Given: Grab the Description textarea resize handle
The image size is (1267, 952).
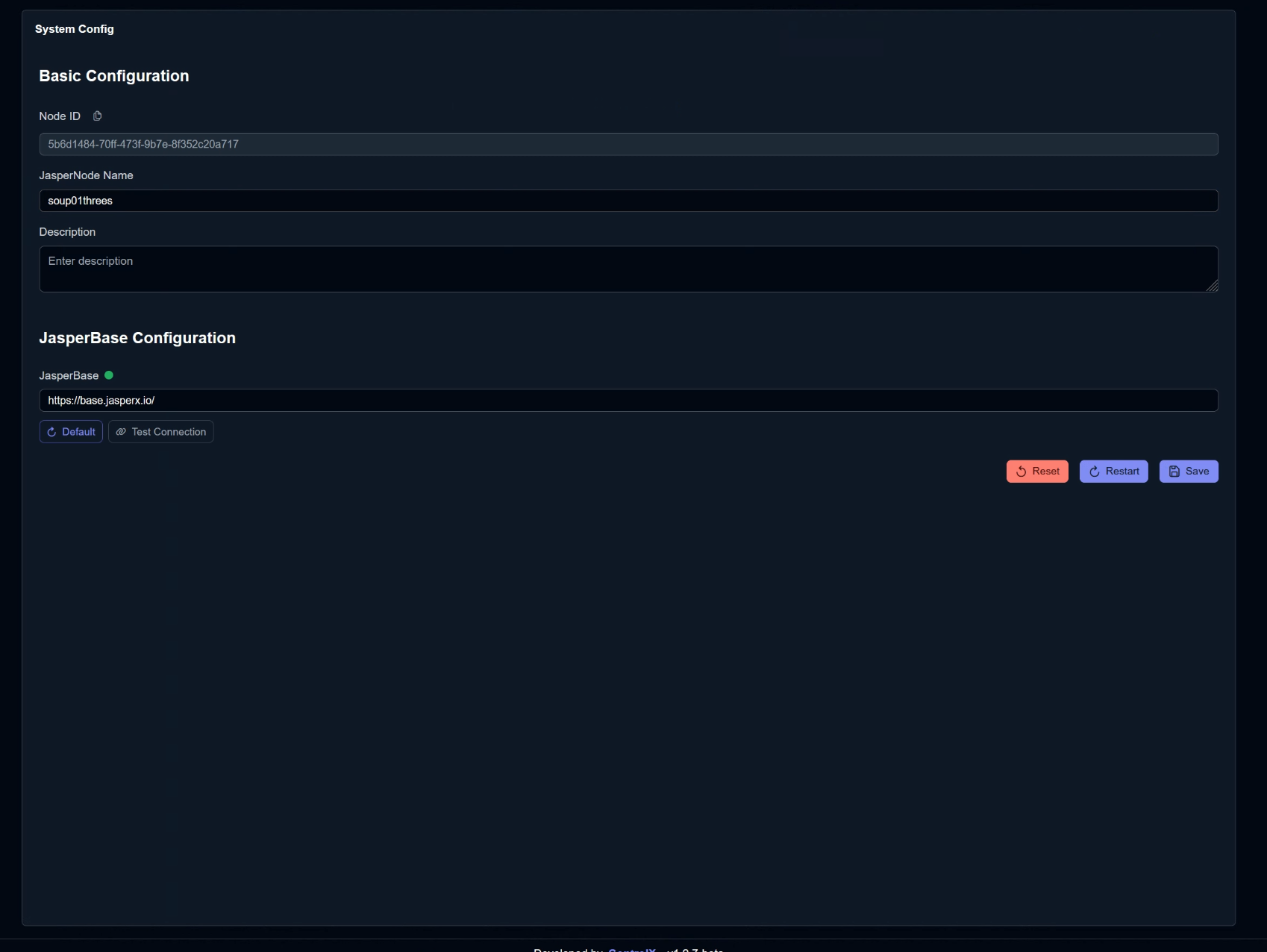Looking at the screenshot, I should [1213, 286].
